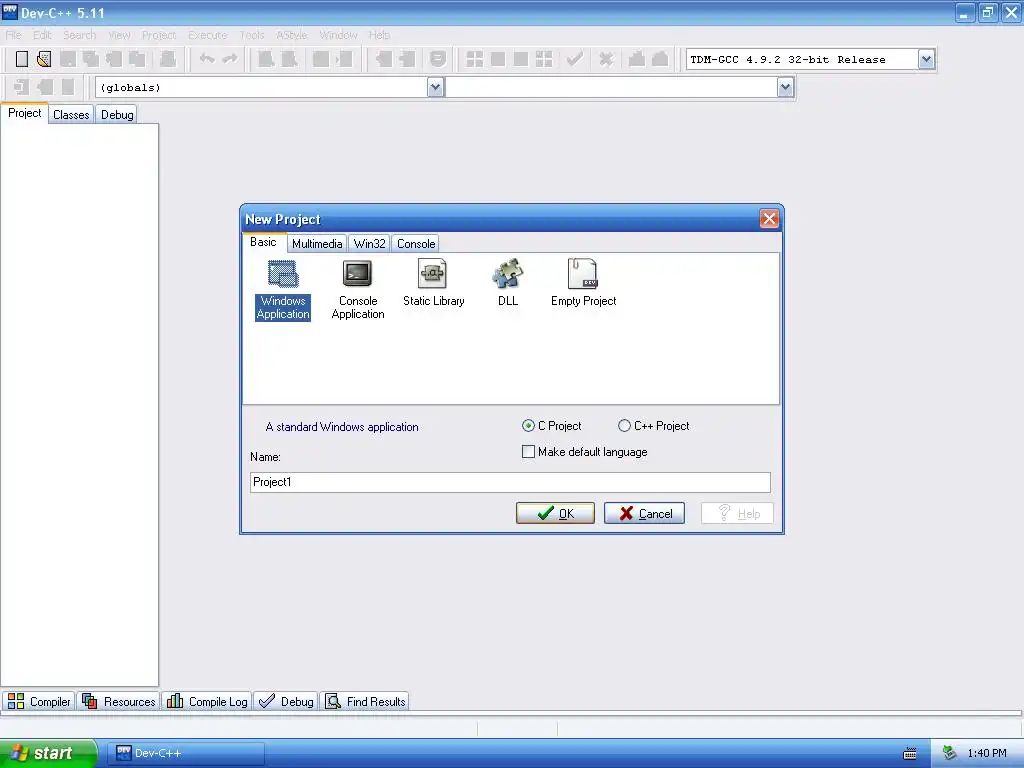This screenshot has width=1024, height=768.
Task: Click 'A standard Windows application' description text
Action: [342, 427]
